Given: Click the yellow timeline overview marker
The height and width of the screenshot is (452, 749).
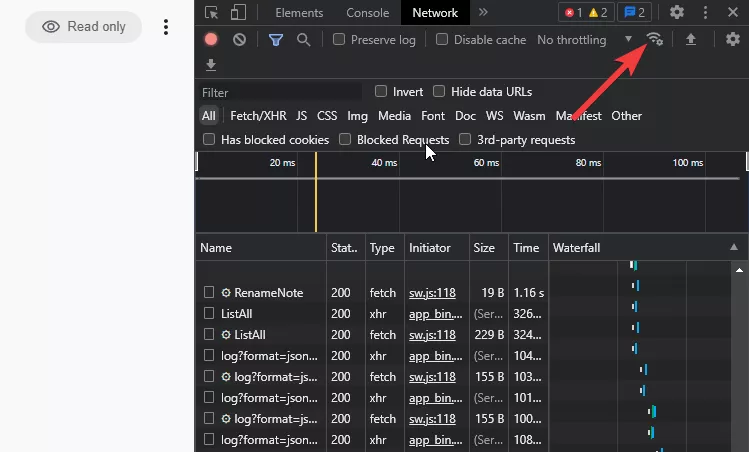Looking at the screenshot, I should click(316, 192).
